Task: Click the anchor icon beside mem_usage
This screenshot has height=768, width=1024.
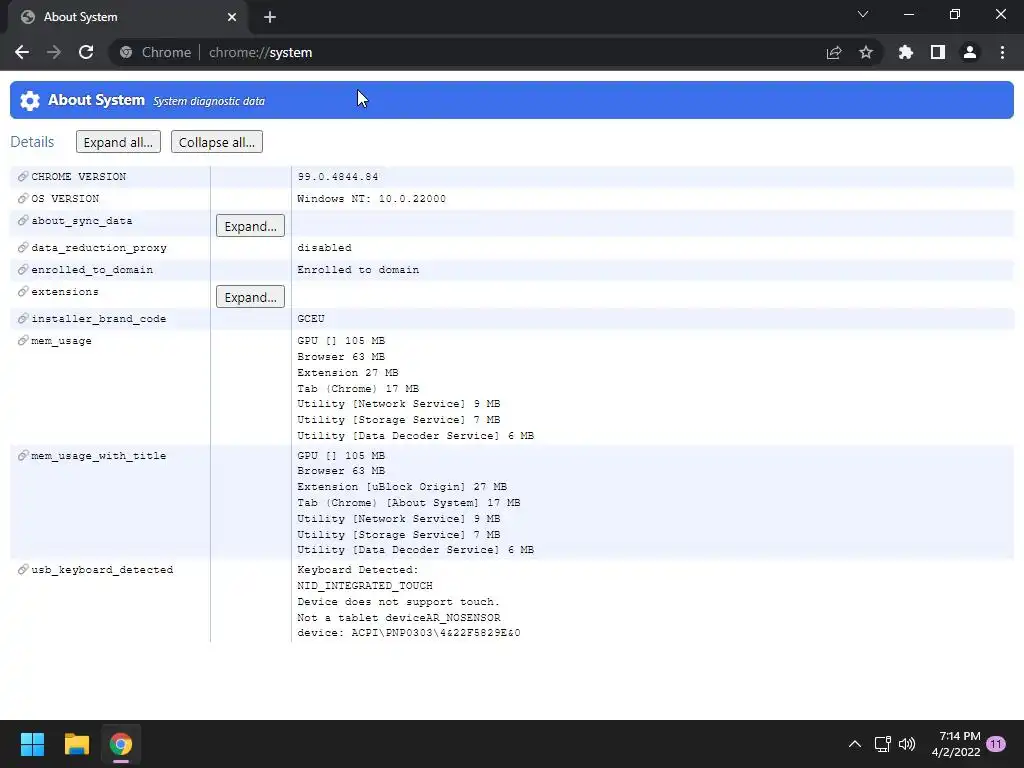Action: (x=23, y=340)
